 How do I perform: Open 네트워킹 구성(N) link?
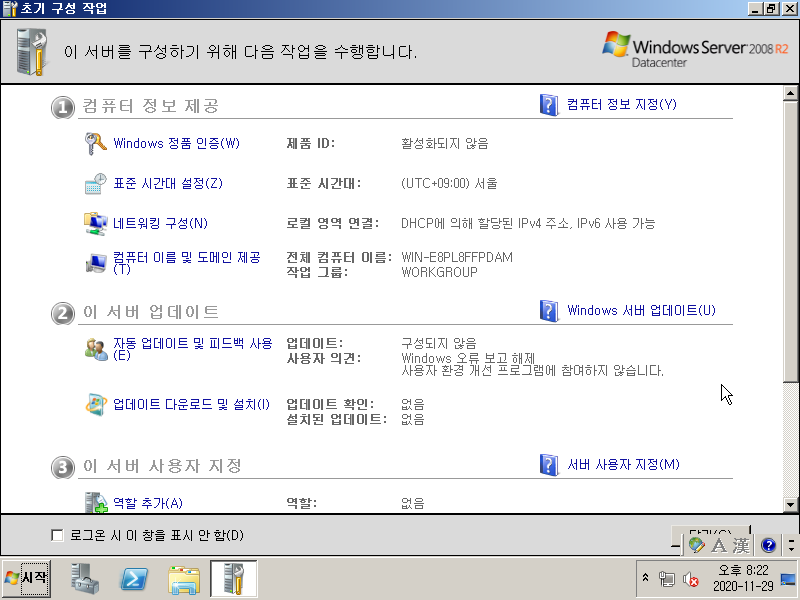tap(160, 223)
